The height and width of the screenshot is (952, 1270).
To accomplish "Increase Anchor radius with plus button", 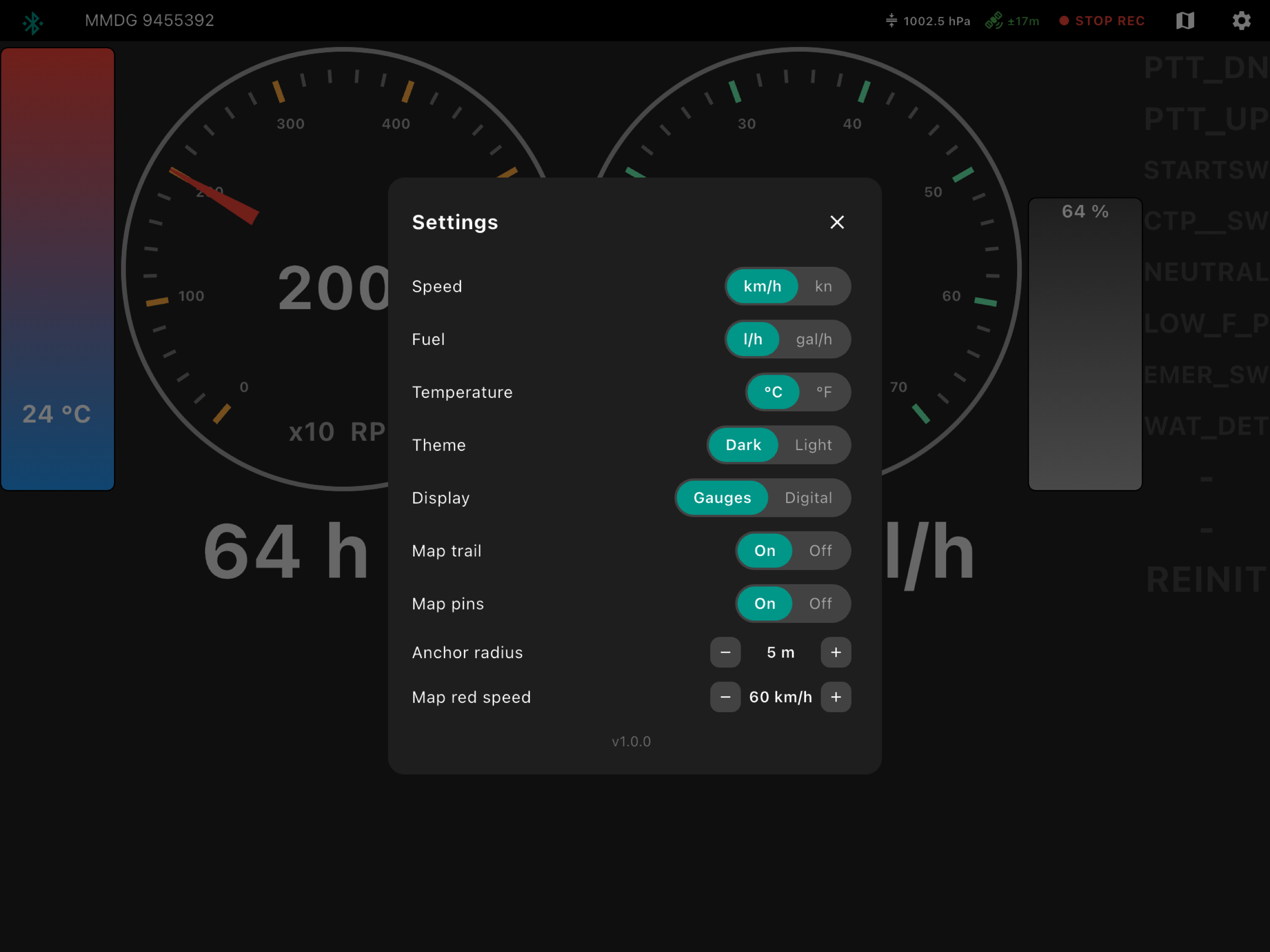I will point(835,652).
